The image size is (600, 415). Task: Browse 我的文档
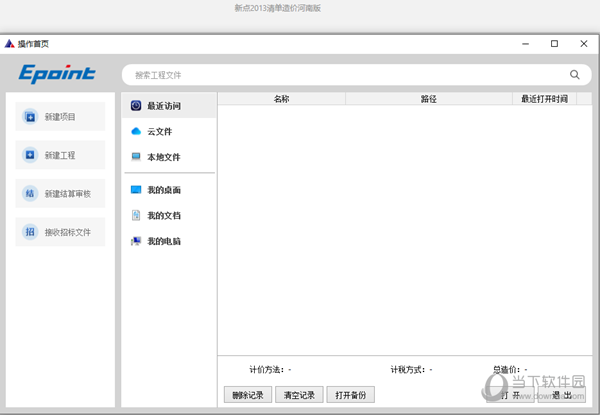click(169, 215)
